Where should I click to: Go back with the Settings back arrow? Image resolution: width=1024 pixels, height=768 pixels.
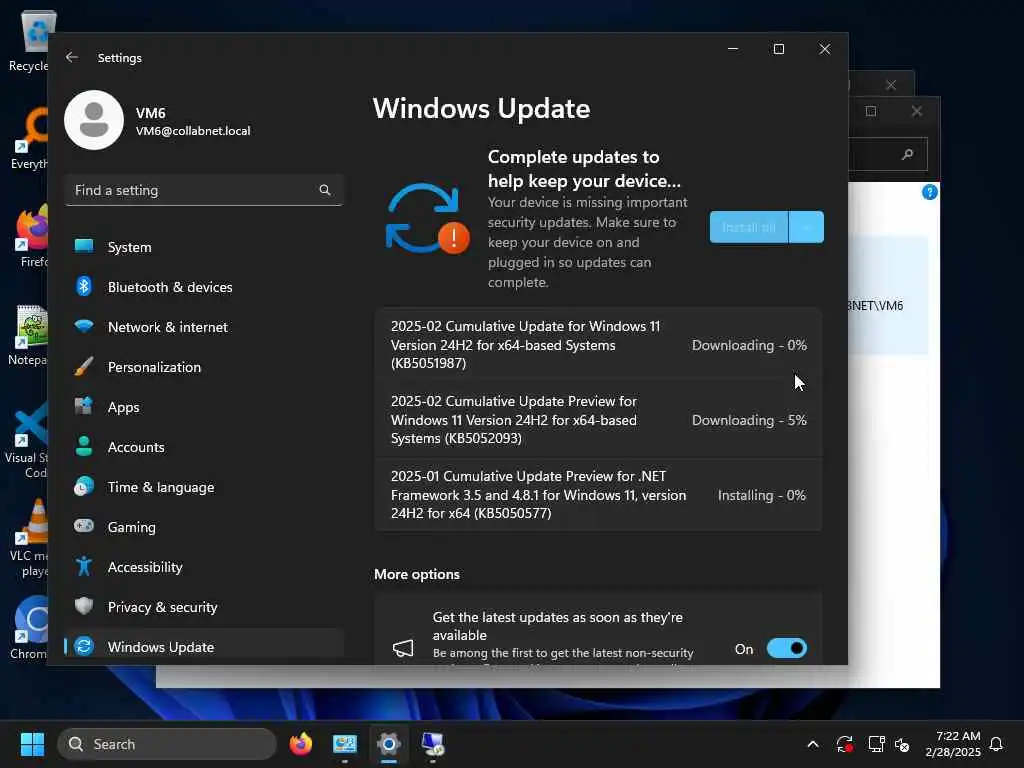click(72, 57)
